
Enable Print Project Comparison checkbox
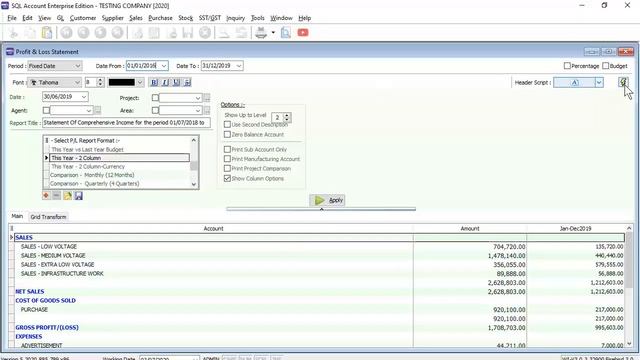coord(227,169)
